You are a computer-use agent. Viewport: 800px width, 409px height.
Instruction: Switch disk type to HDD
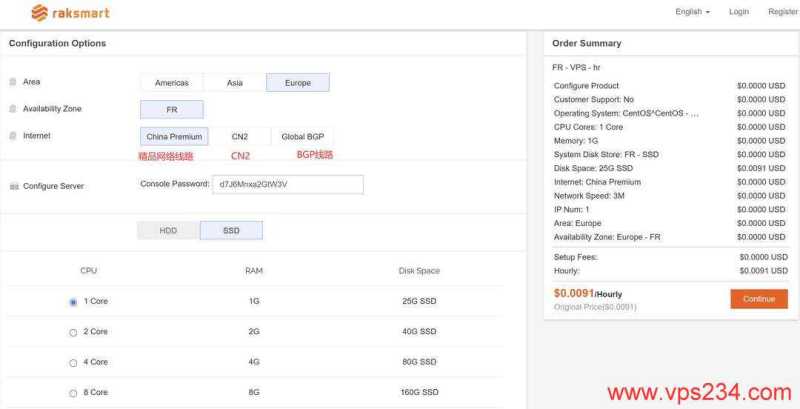168,231
